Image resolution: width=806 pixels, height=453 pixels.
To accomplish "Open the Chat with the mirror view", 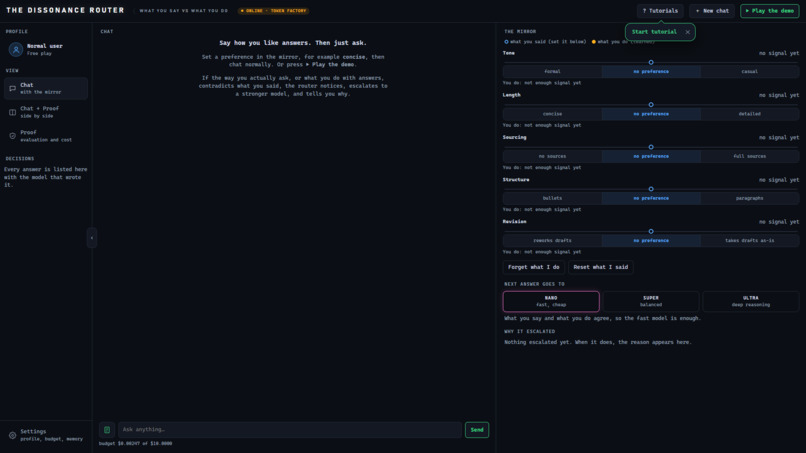I will coord(46,88).
